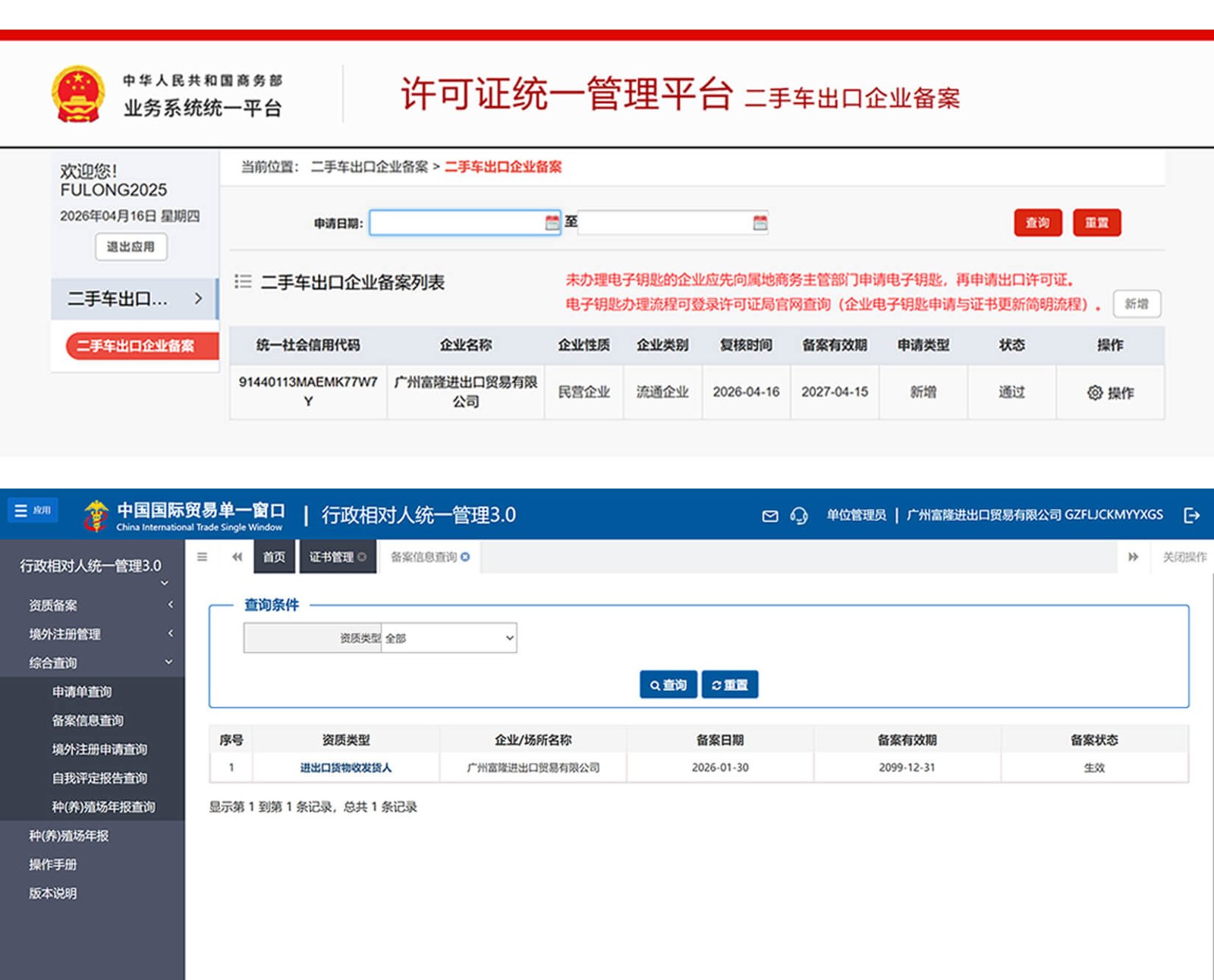Click the 2099-12-31 validity cell
1214x980 pixels.
click(907, 768)
